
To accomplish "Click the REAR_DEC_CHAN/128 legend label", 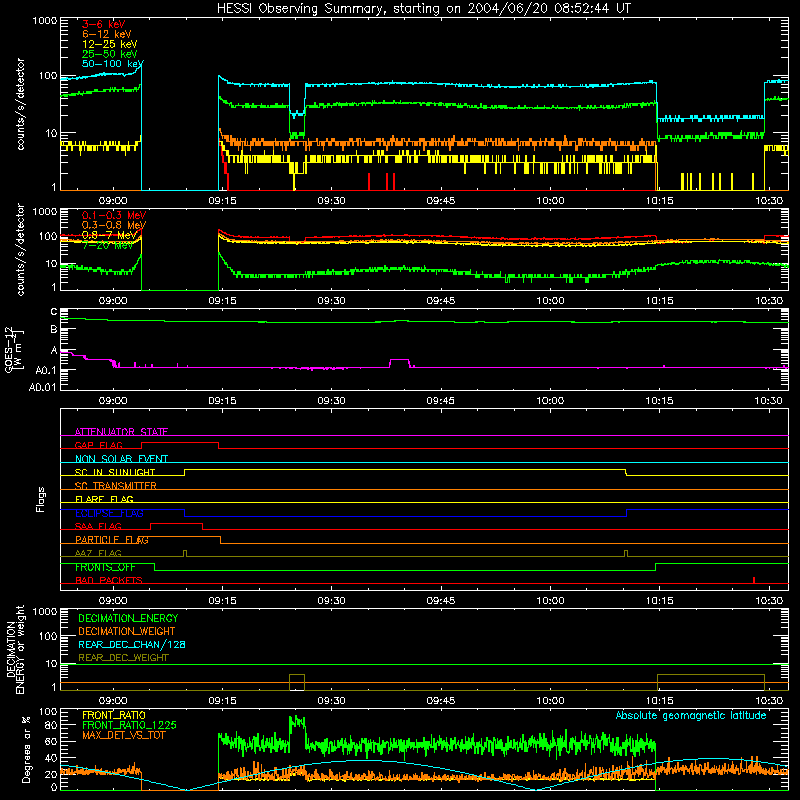I will pyautogui.click(x=132, y=644).
